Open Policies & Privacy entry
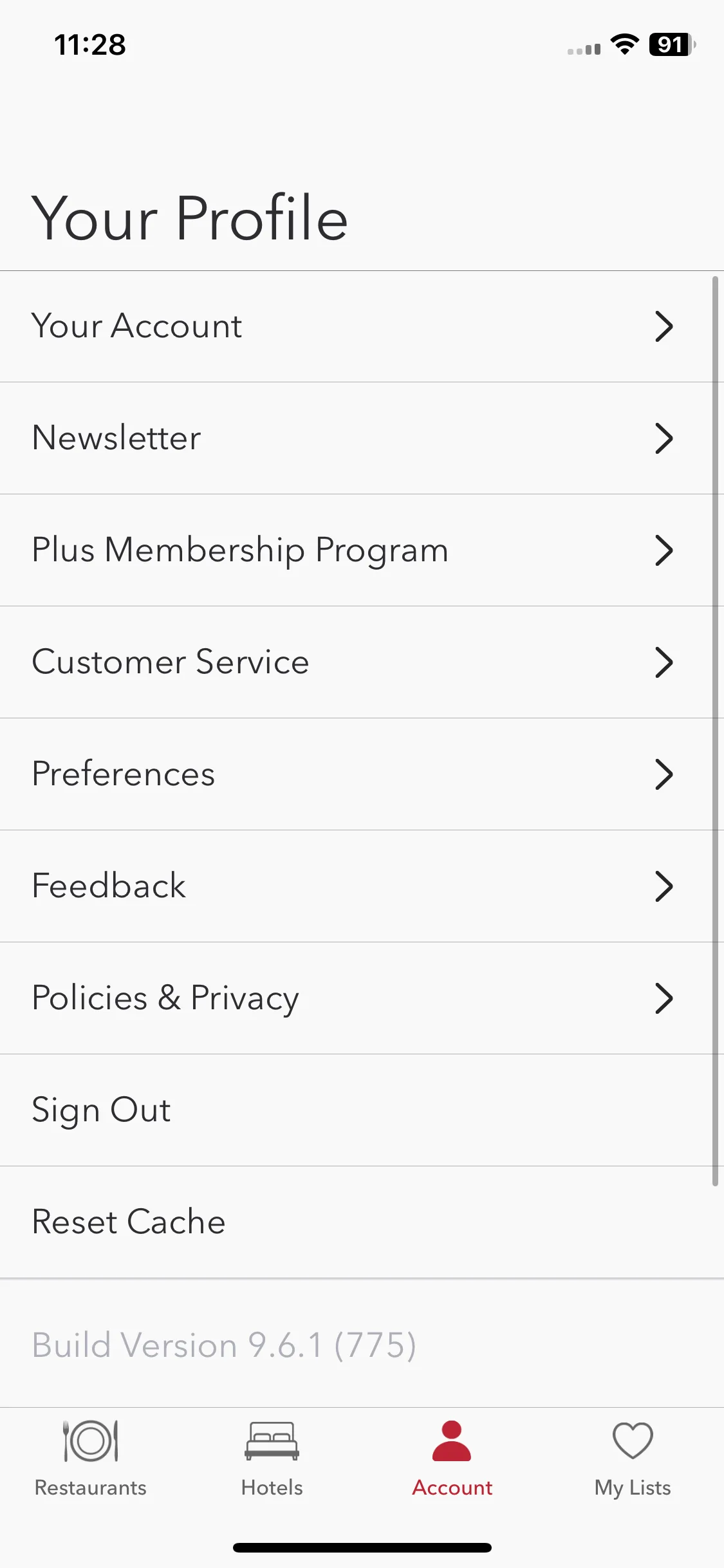The width and height of the screenshot is (724, 1568). pyautogui.click(x=362, y=998)
